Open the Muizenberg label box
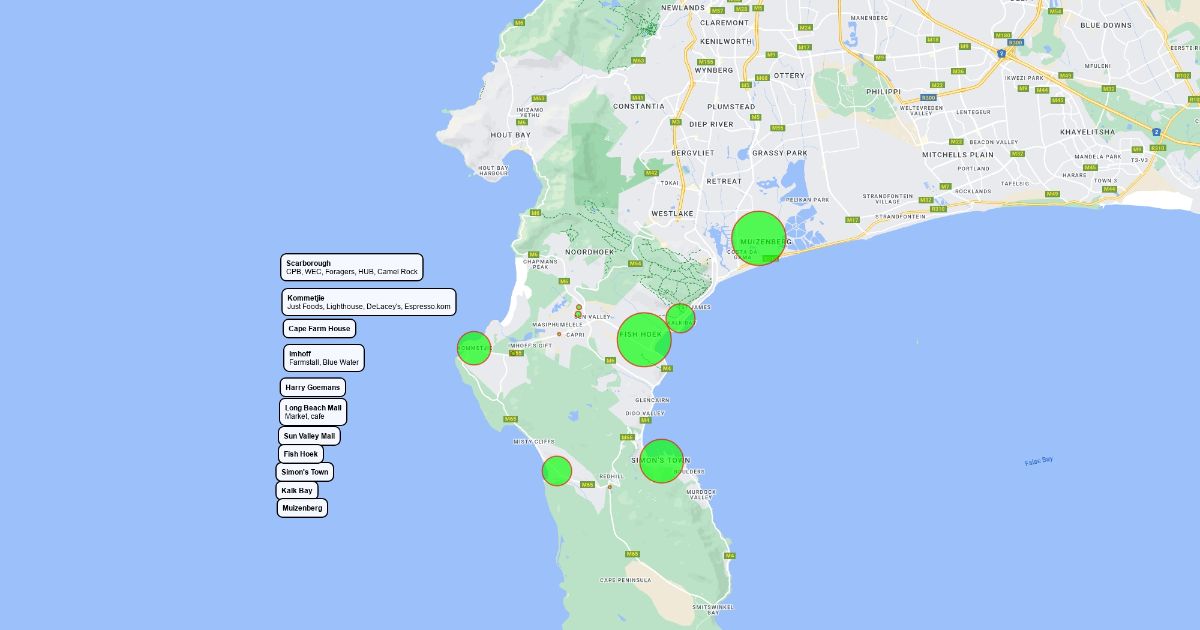 point(302,508)
